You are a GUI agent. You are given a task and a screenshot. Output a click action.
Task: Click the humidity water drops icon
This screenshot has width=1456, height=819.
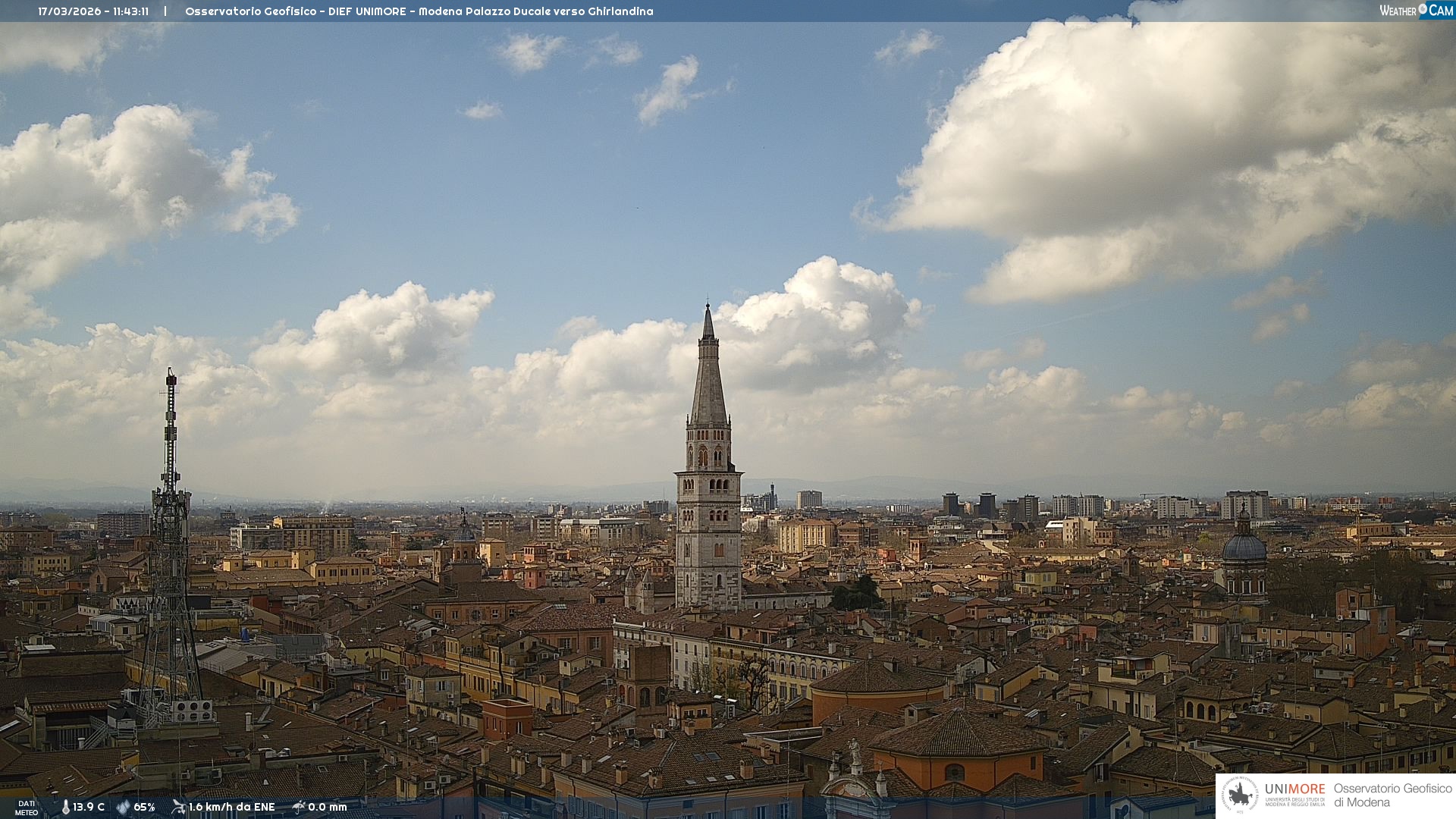click(123, 808)
